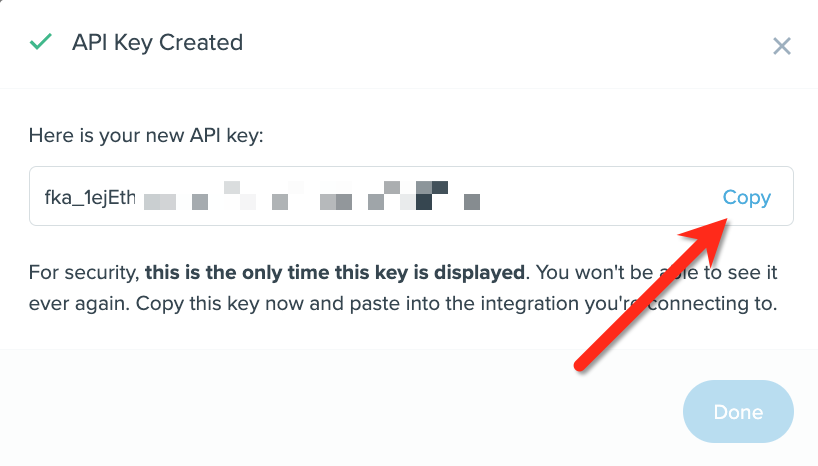Click the green success checkmark icon
Image resolution: width=818 pixels, height=466 pixels.
(41, 42)
